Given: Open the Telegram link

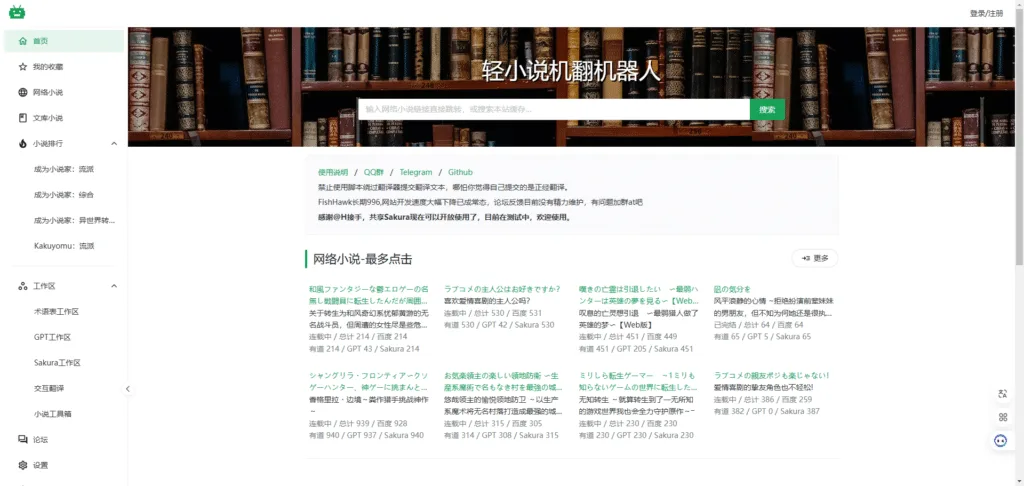Looking at the screenshot, I should [x=416, y=172].
